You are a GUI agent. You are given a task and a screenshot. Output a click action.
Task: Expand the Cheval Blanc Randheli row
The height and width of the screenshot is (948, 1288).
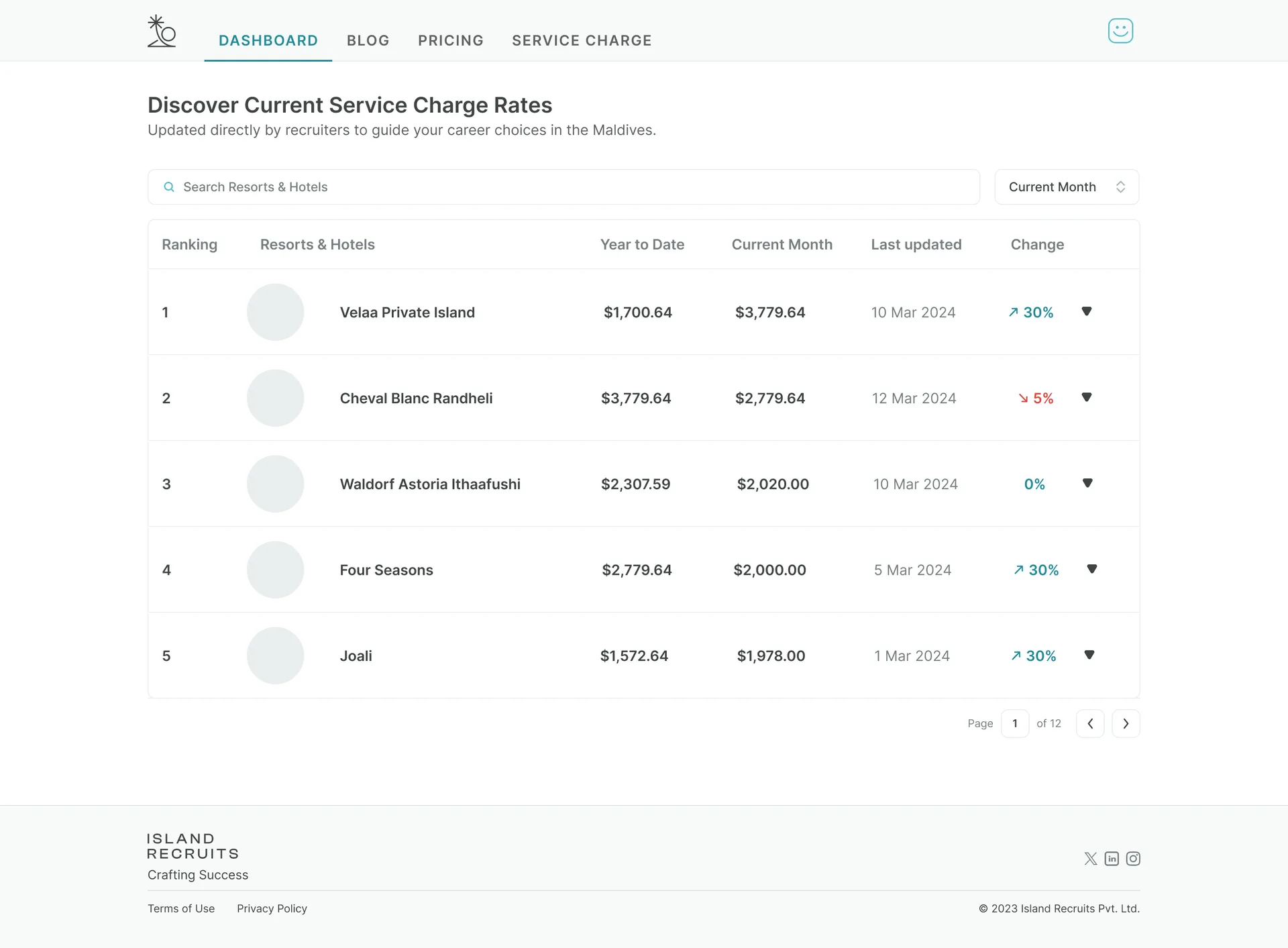click(1087, 397)
